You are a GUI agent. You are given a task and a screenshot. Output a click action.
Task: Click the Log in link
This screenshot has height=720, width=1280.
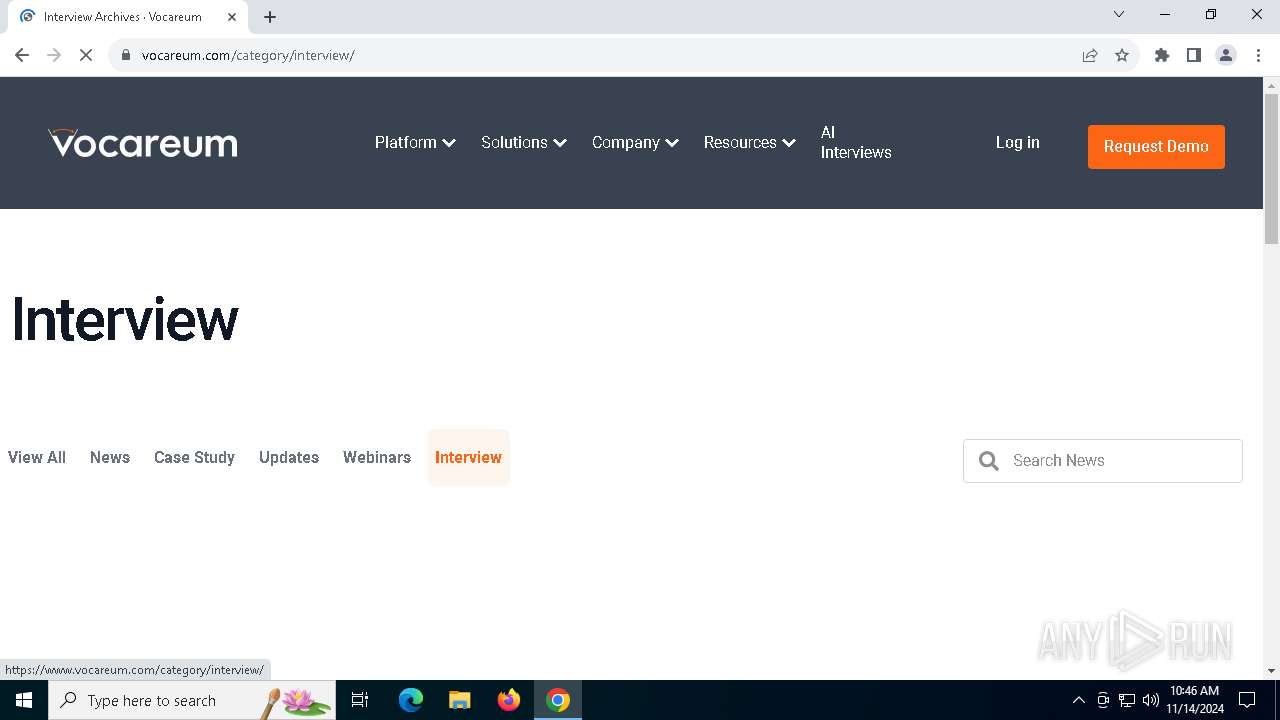pyautogui.click(x=1017, y=142)
